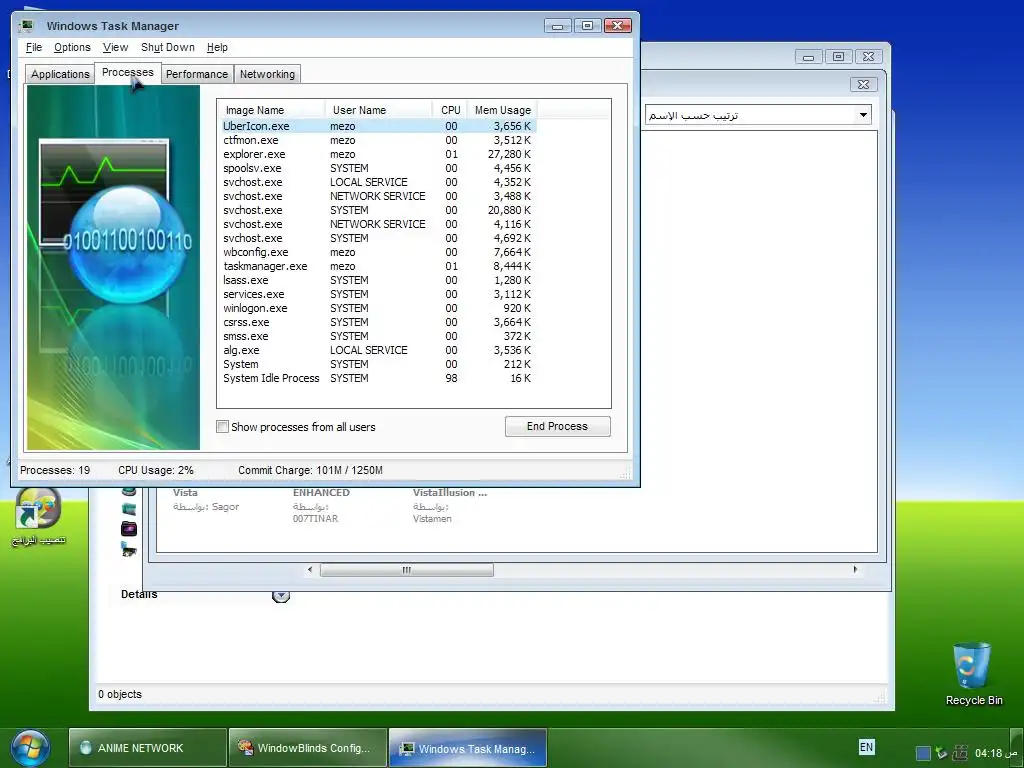Select the csrss.exe process row
This screenshot has width=1024, height=768.
point(377,322)
